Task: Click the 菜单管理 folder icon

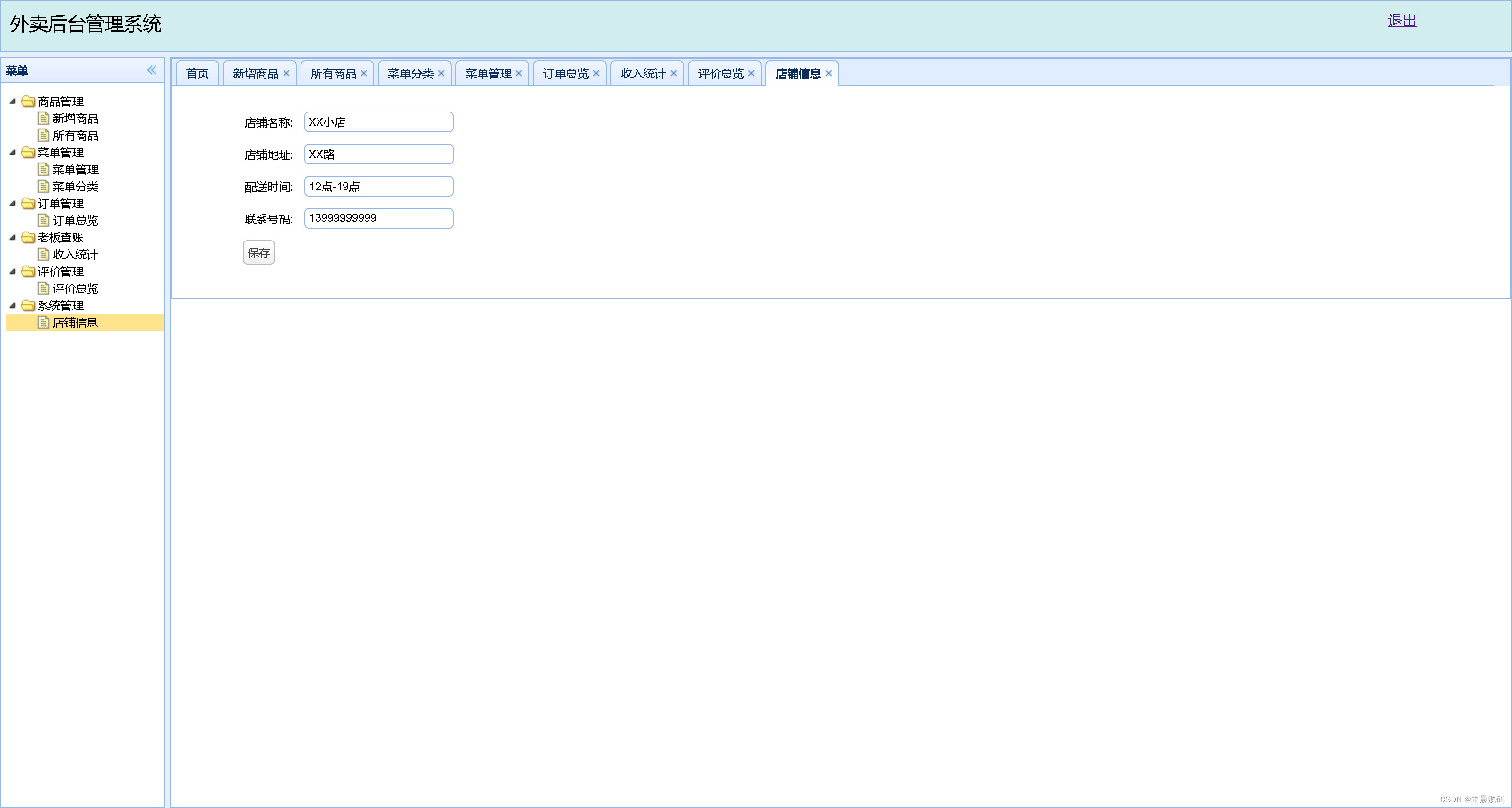Action: click(x=27, y=153)
